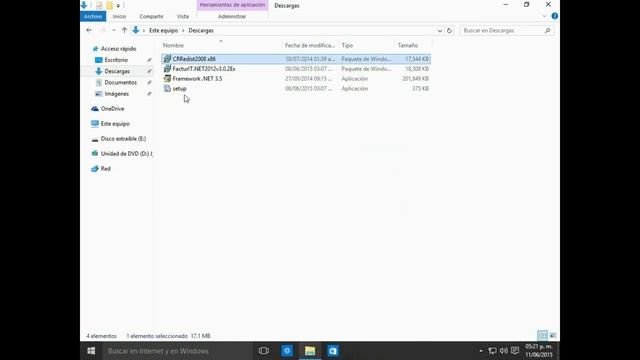Open the Archivo ribbon tab

[93, 16]
